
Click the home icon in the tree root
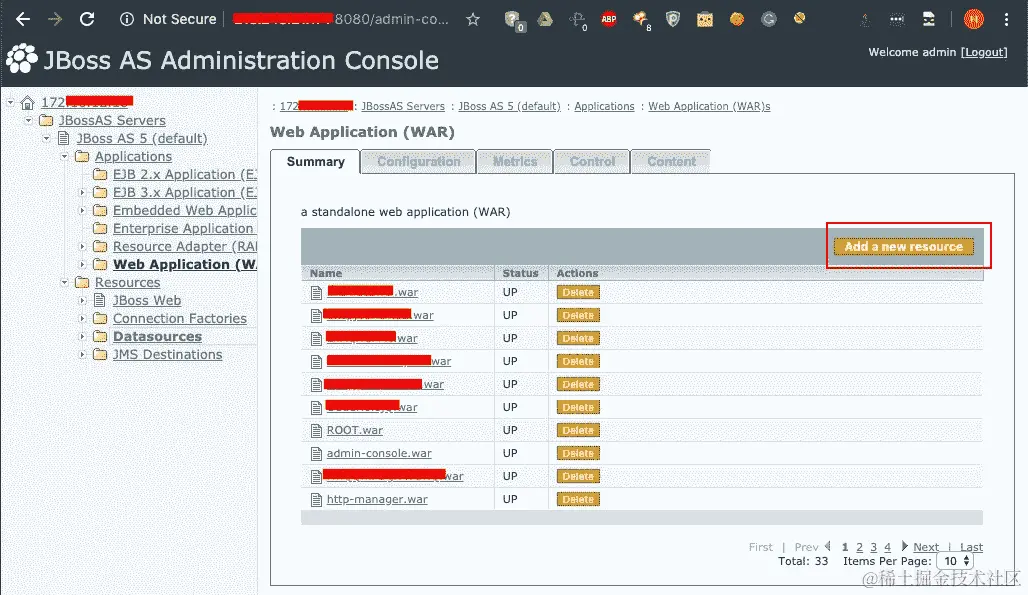pyautogui.click(x=27, y=103)
